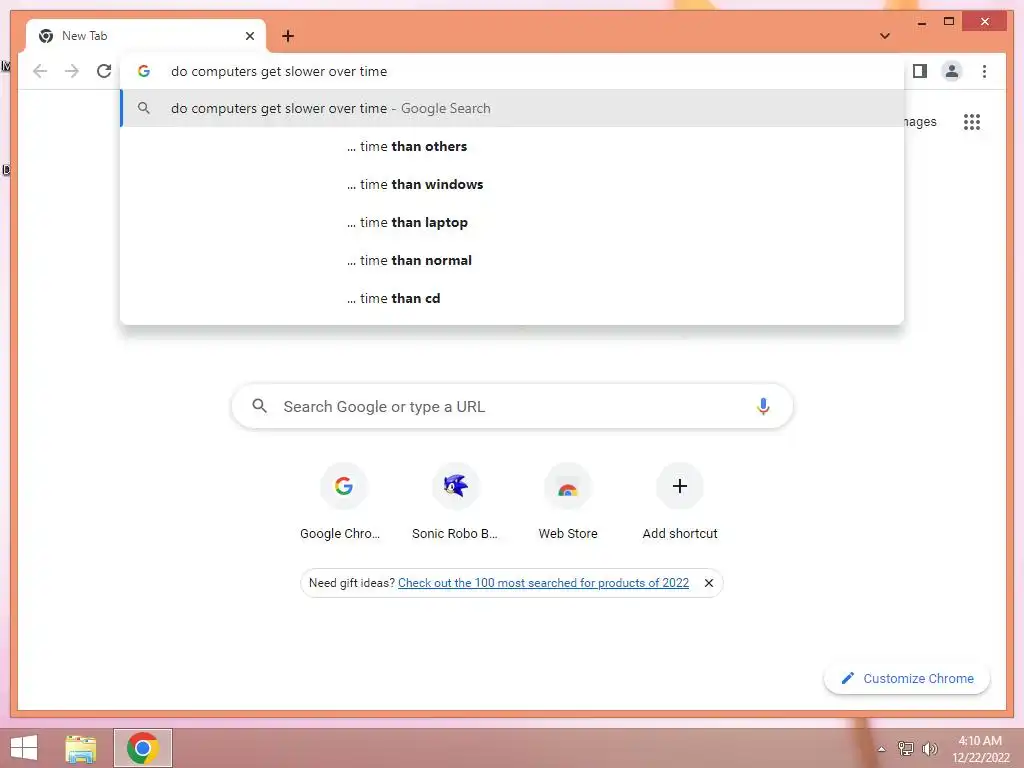Show hidden system tray icons

[x=881, y=749]
